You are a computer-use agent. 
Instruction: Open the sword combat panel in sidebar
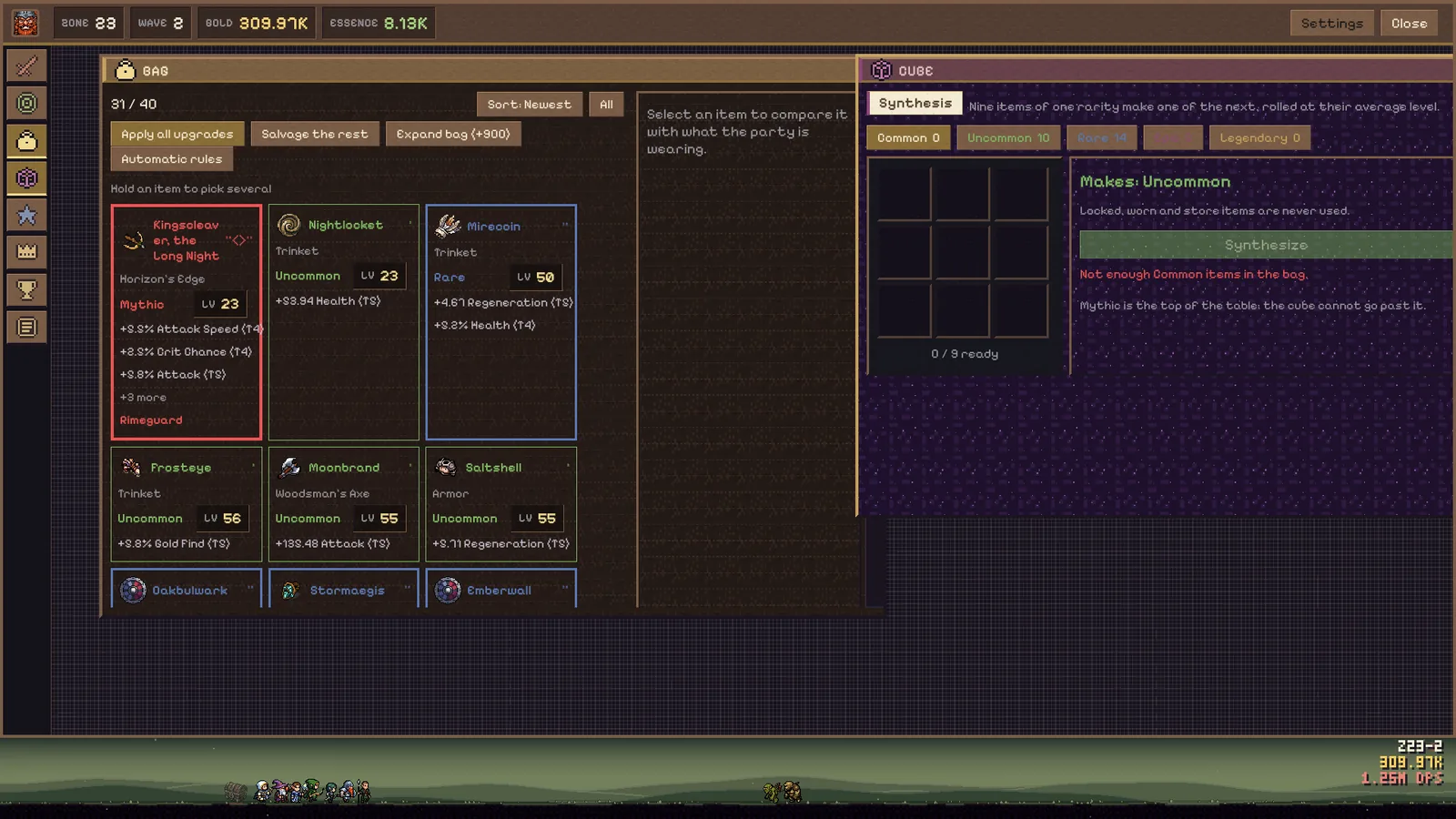26,66
